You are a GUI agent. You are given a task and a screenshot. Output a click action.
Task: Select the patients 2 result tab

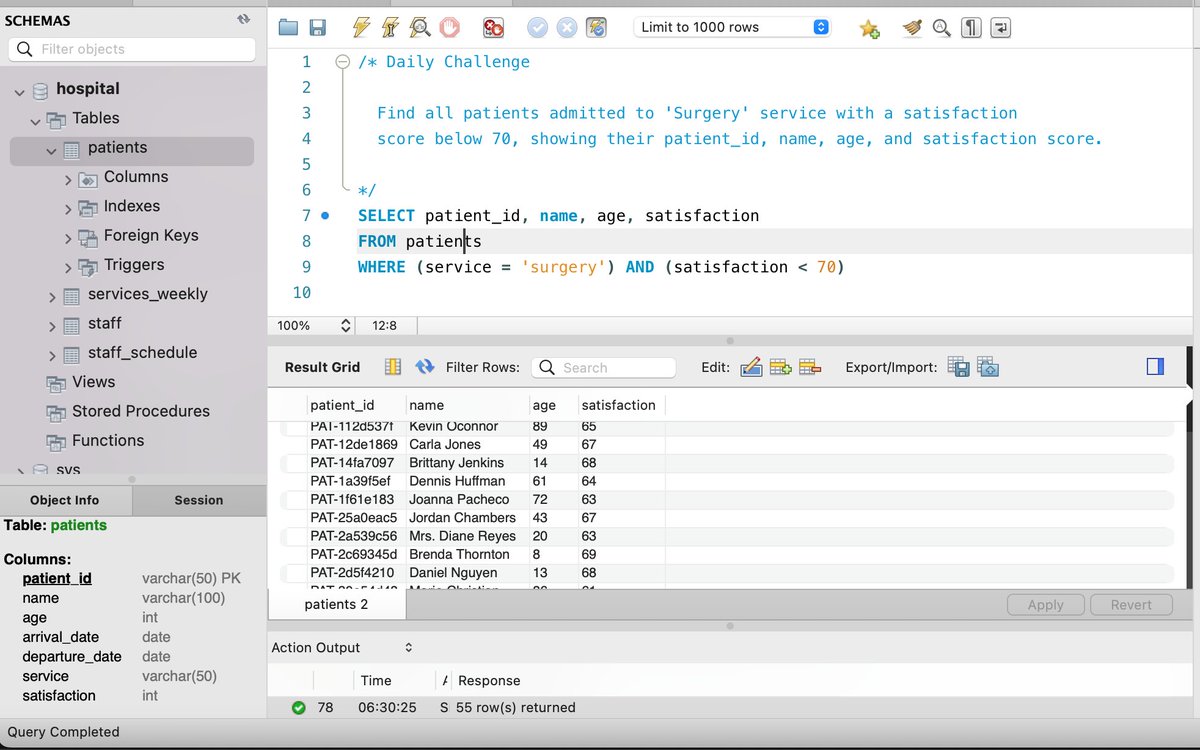tap(336, 605)
